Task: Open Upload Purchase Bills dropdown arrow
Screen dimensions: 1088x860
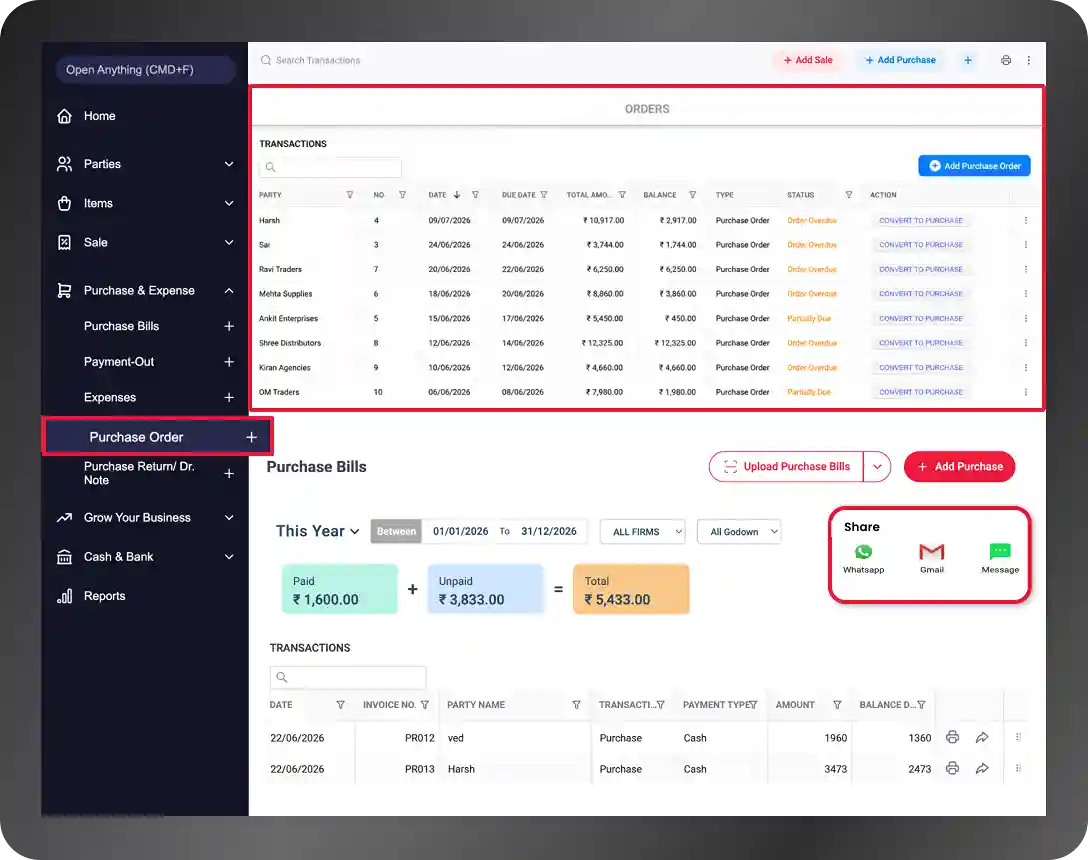Action: pyautogui.click(x=877, y=466)
